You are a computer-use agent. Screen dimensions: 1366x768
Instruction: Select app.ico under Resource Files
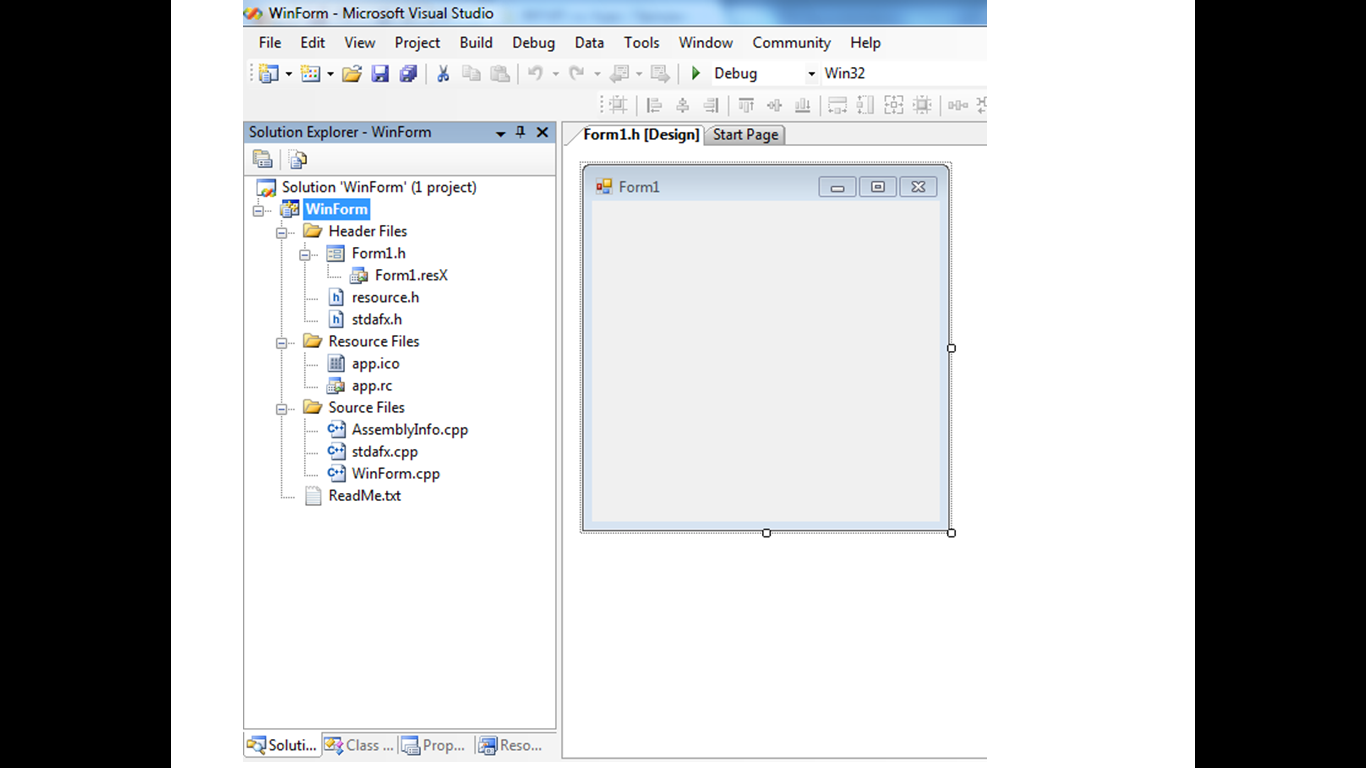(x=376, y=364)
